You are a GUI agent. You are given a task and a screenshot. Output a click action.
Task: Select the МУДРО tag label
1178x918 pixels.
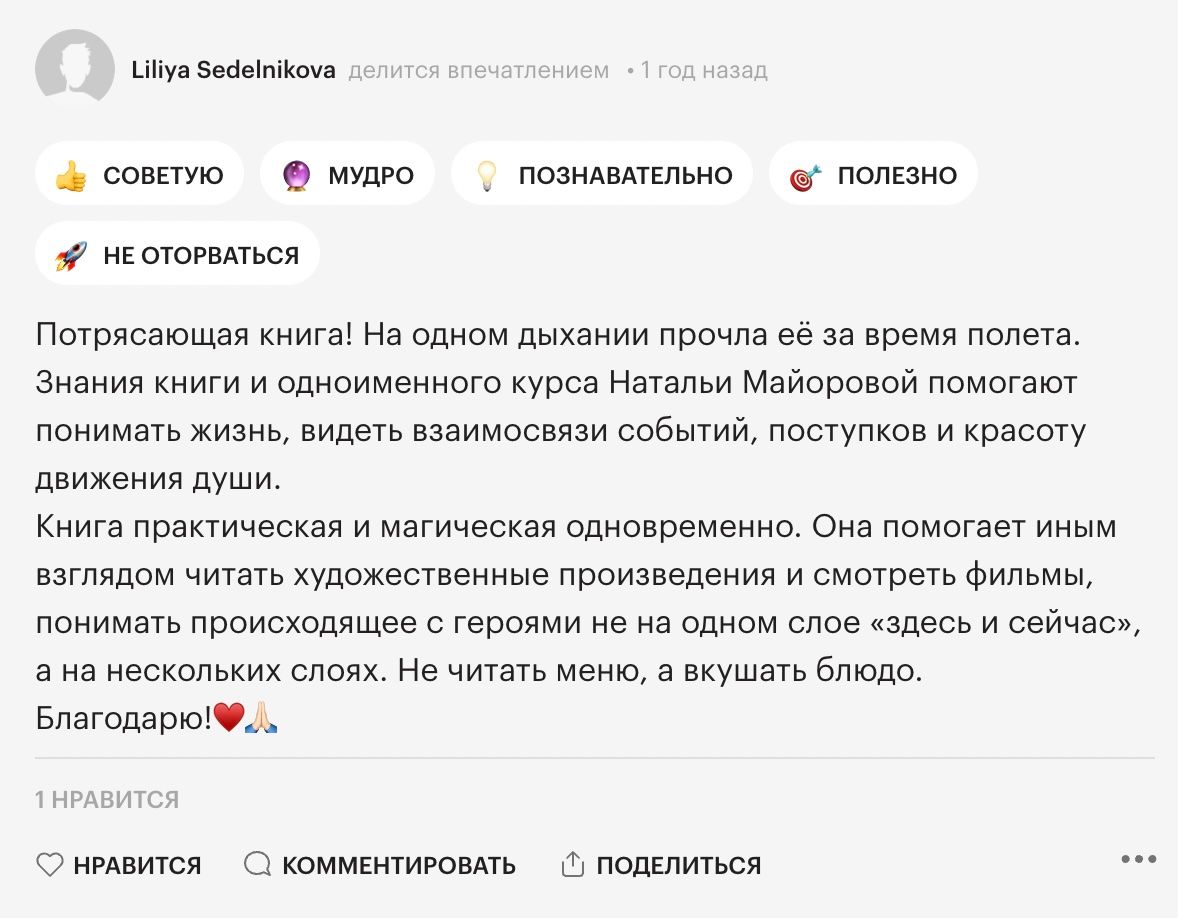coord(371,176)
